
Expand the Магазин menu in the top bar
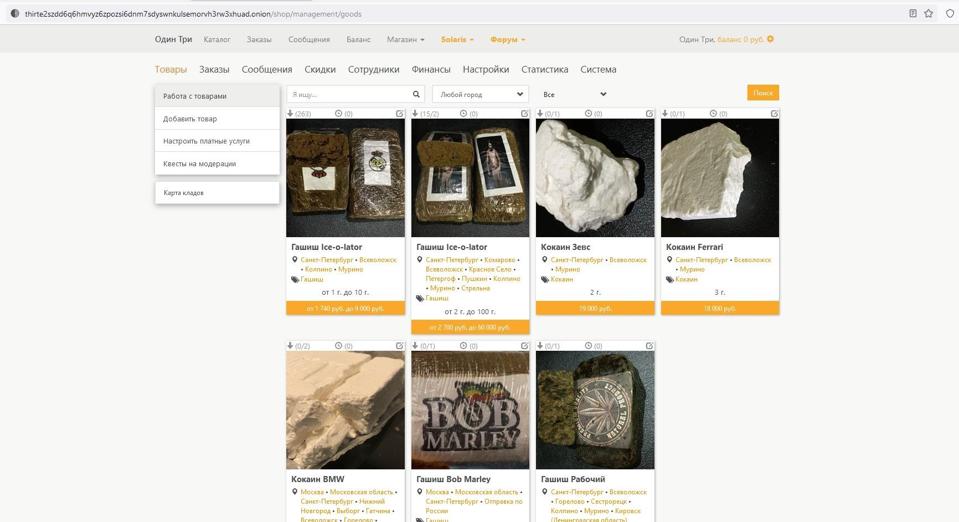click(405, 39)
